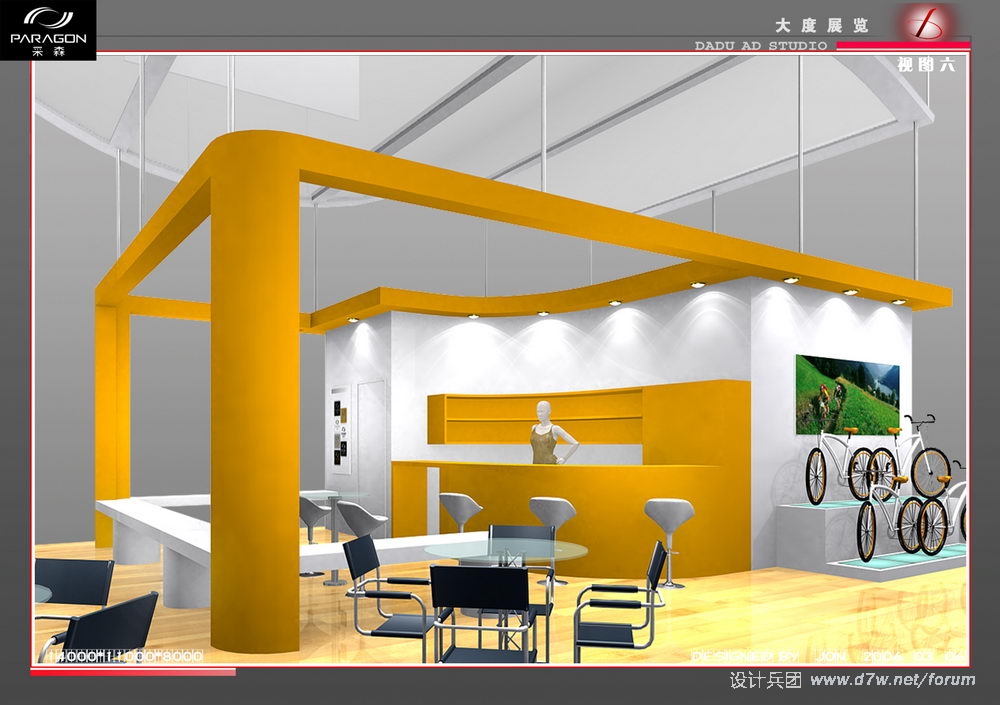Click the round glass table top
1000x705 pixels.
(x=505, y=549)
